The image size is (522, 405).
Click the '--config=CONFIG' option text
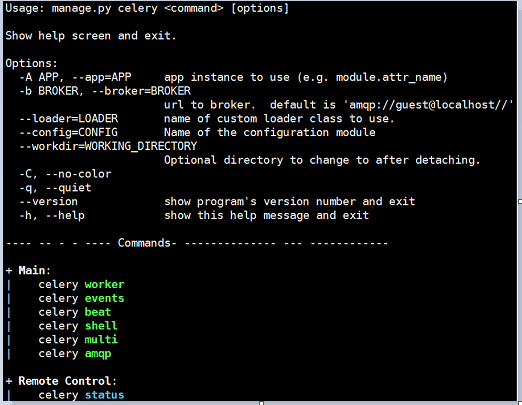click(69, 133)
